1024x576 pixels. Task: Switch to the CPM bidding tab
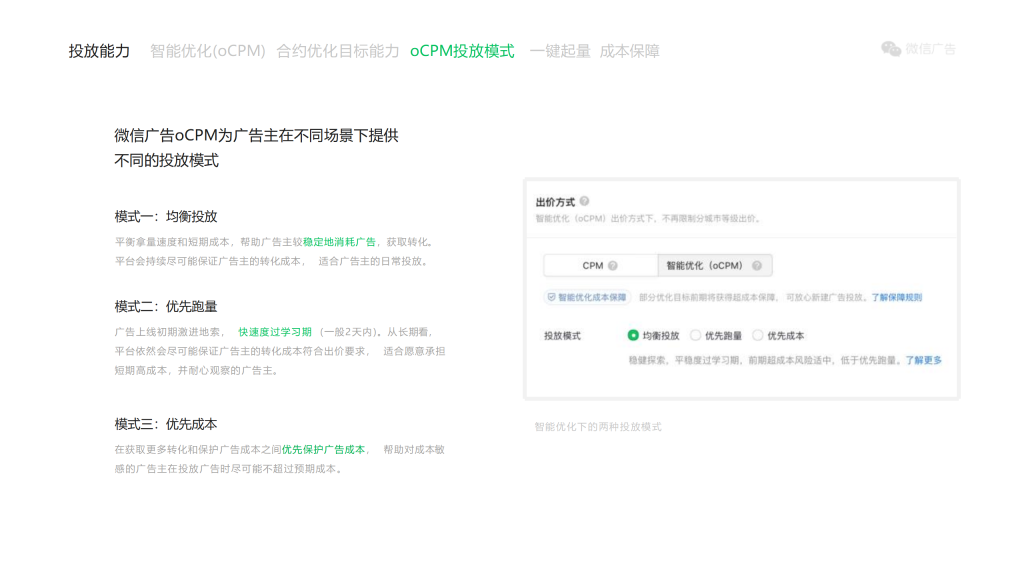pyautogui.click(x=600, y=266)
